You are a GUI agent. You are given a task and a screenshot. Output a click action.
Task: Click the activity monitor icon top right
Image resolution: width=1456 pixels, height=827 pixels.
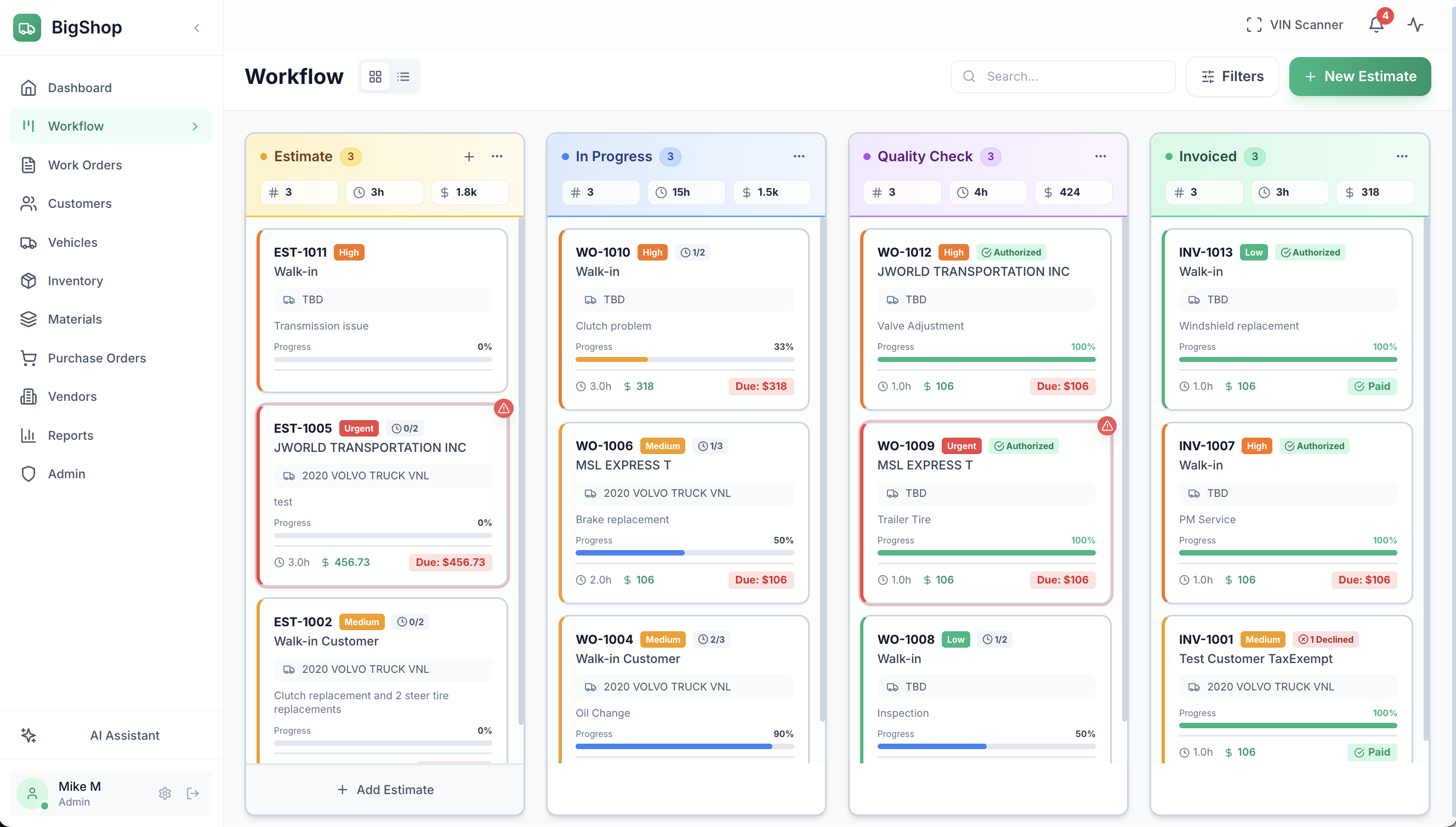1415,25
